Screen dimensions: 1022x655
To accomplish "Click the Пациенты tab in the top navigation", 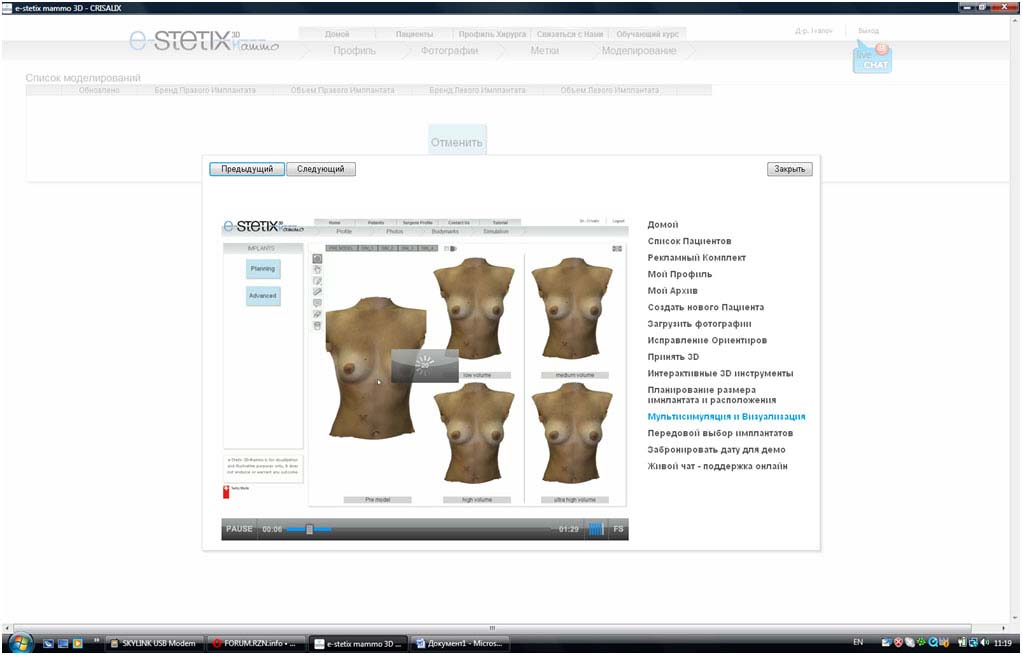I will pos(414,34).
